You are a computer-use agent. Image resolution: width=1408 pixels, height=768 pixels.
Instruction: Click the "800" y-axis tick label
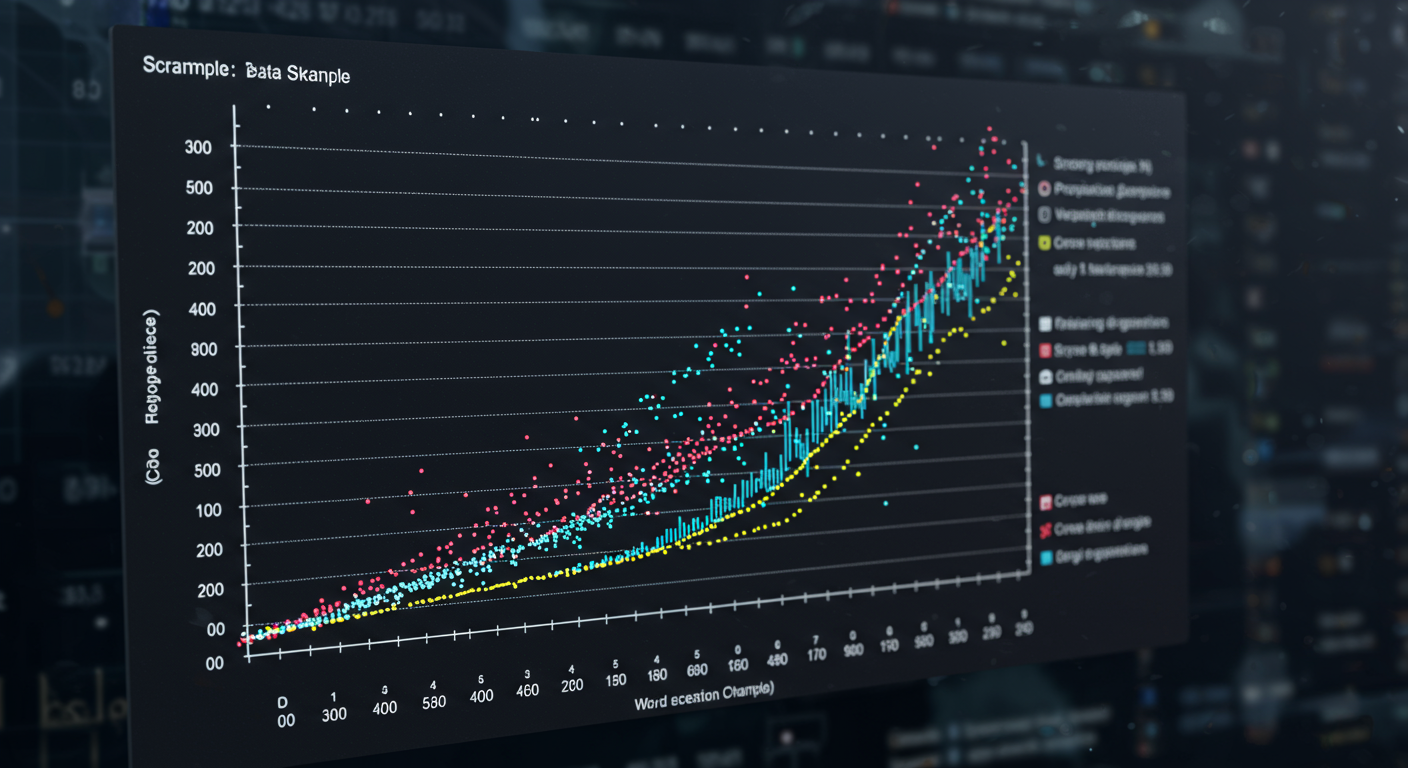coord(202,347)
